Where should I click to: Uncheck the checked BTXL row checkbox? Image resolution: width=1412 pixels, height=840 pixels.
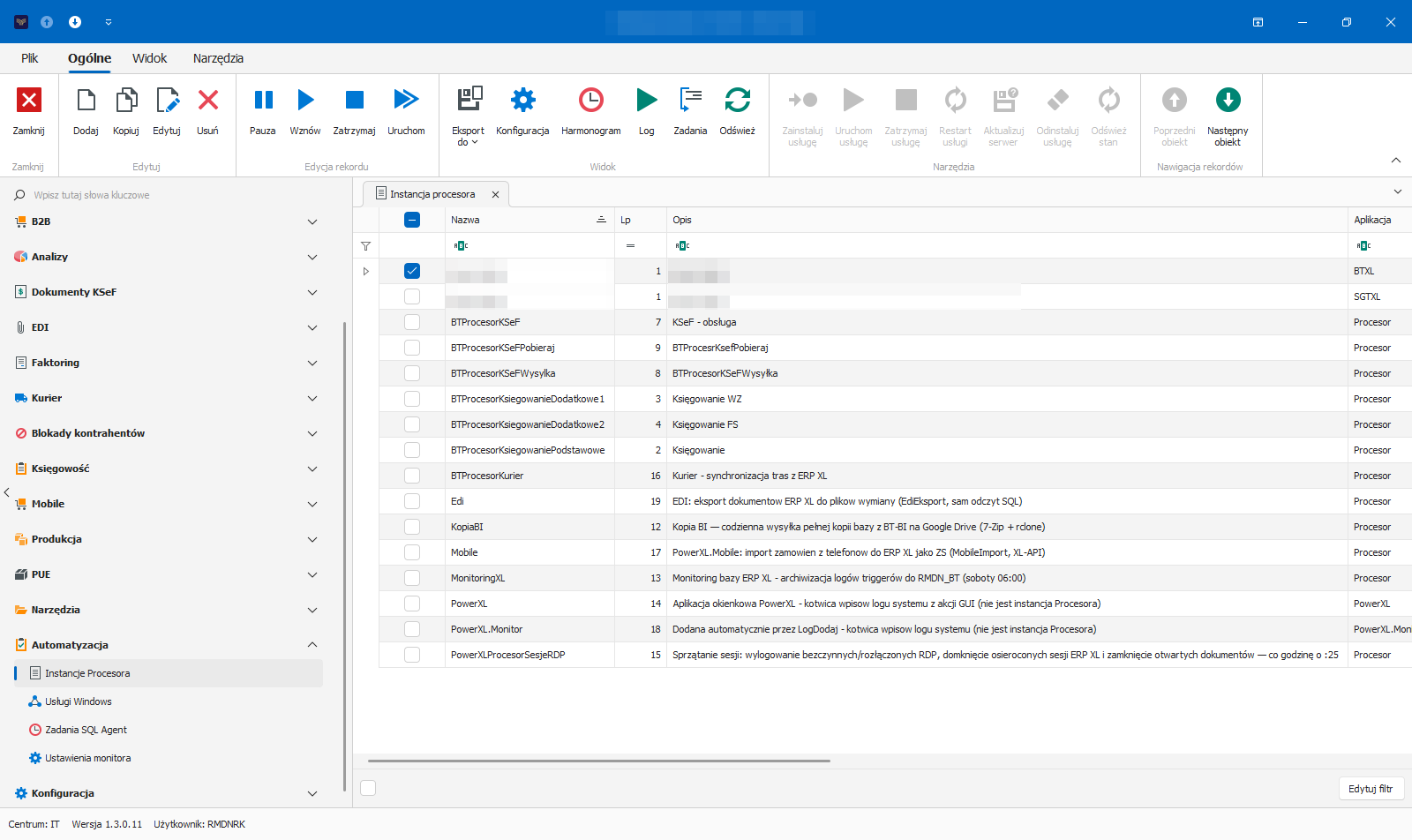click(x=412, y=271)
